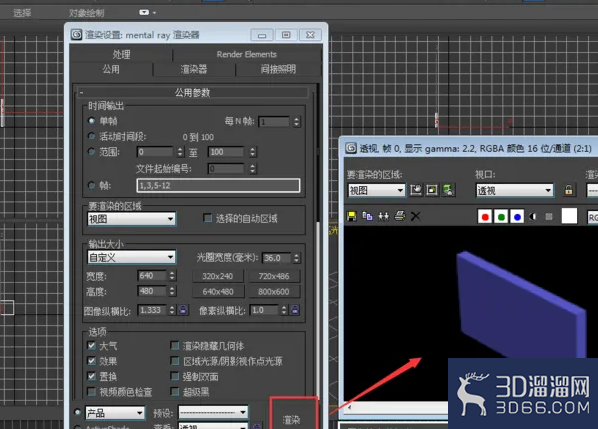The image size is (598, 429).
Task: Click the 高度 height input field
Action: 152,291
